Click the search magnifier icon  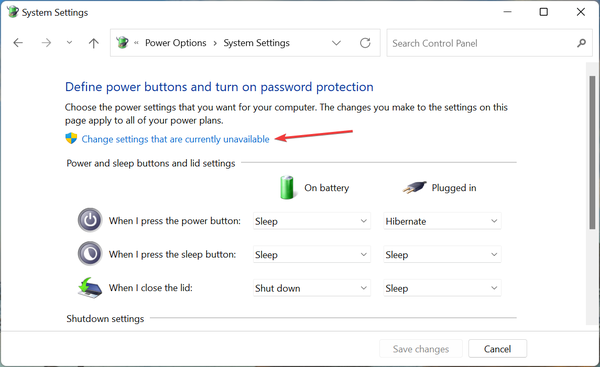click(581, 43)
